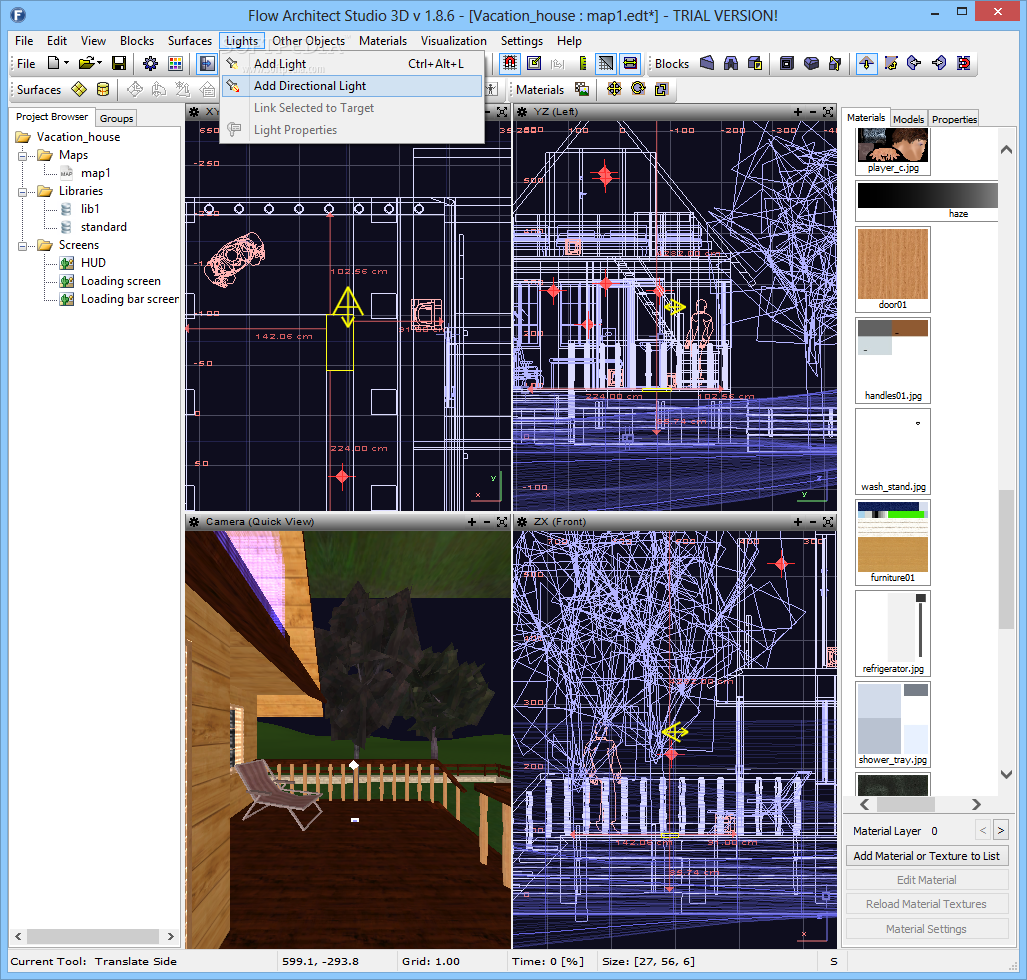Select the Loading screen tree item
The width and height of the screenshot is (1027, 980).
(121, 281)
